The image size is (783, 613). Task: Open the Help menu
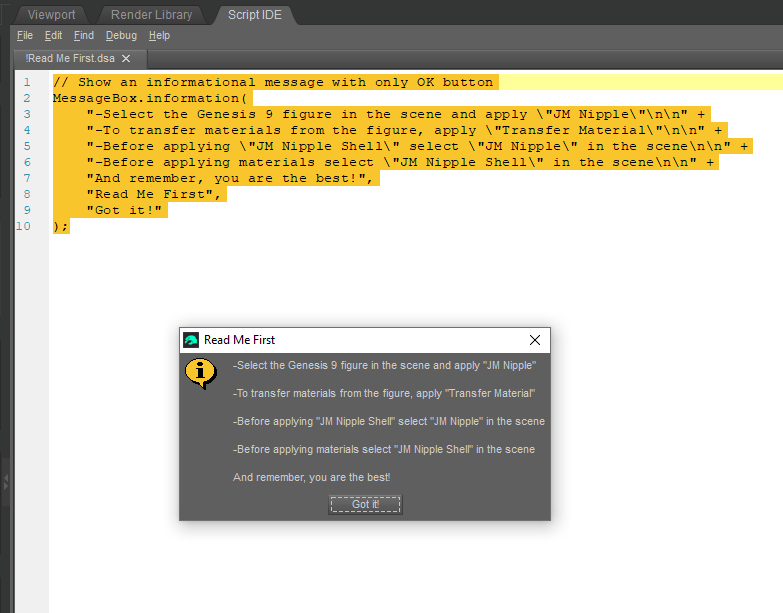(159, 35)
